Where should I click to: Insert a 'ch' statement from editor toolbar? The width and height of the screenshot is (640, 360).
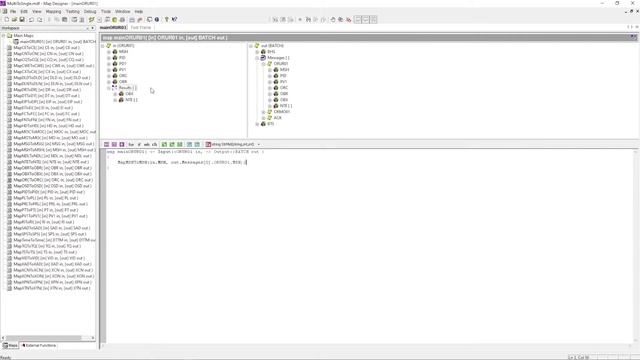coord(154,144)
